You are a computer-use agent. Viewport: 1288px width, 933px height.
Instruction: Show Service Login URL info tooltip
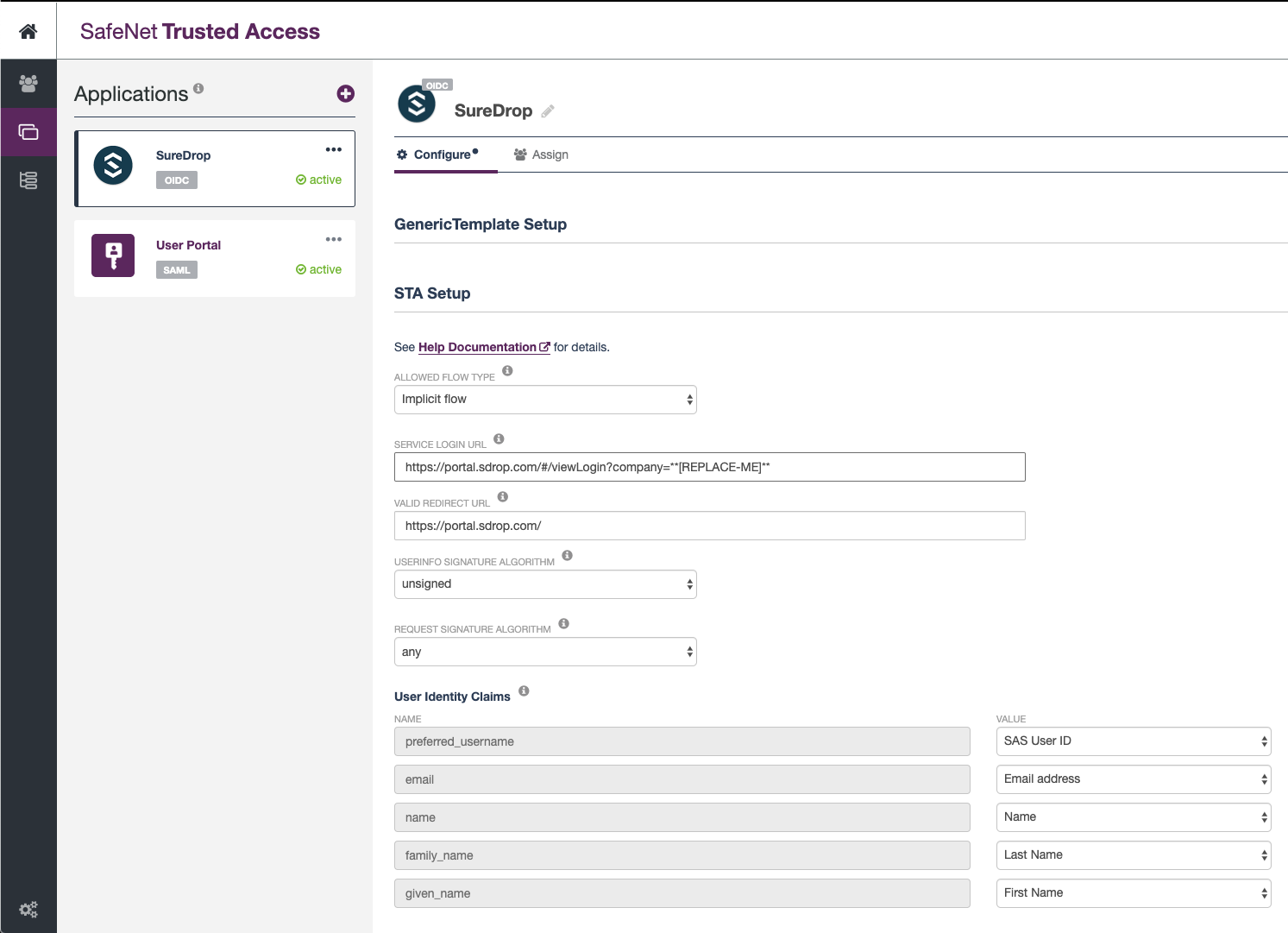(x=499, y=438)
